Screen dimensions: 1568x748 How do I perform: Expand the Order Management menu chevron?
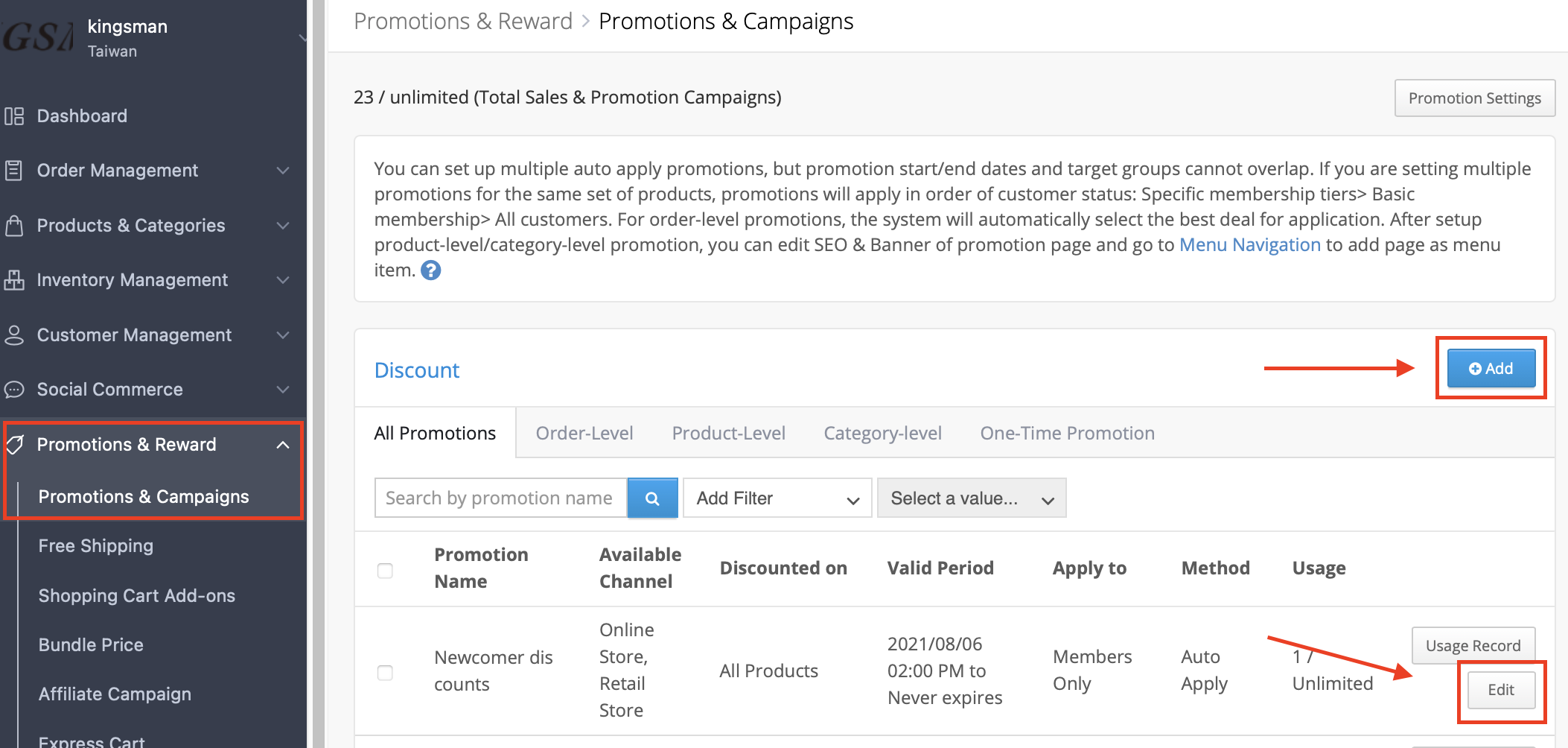point(283,171)
